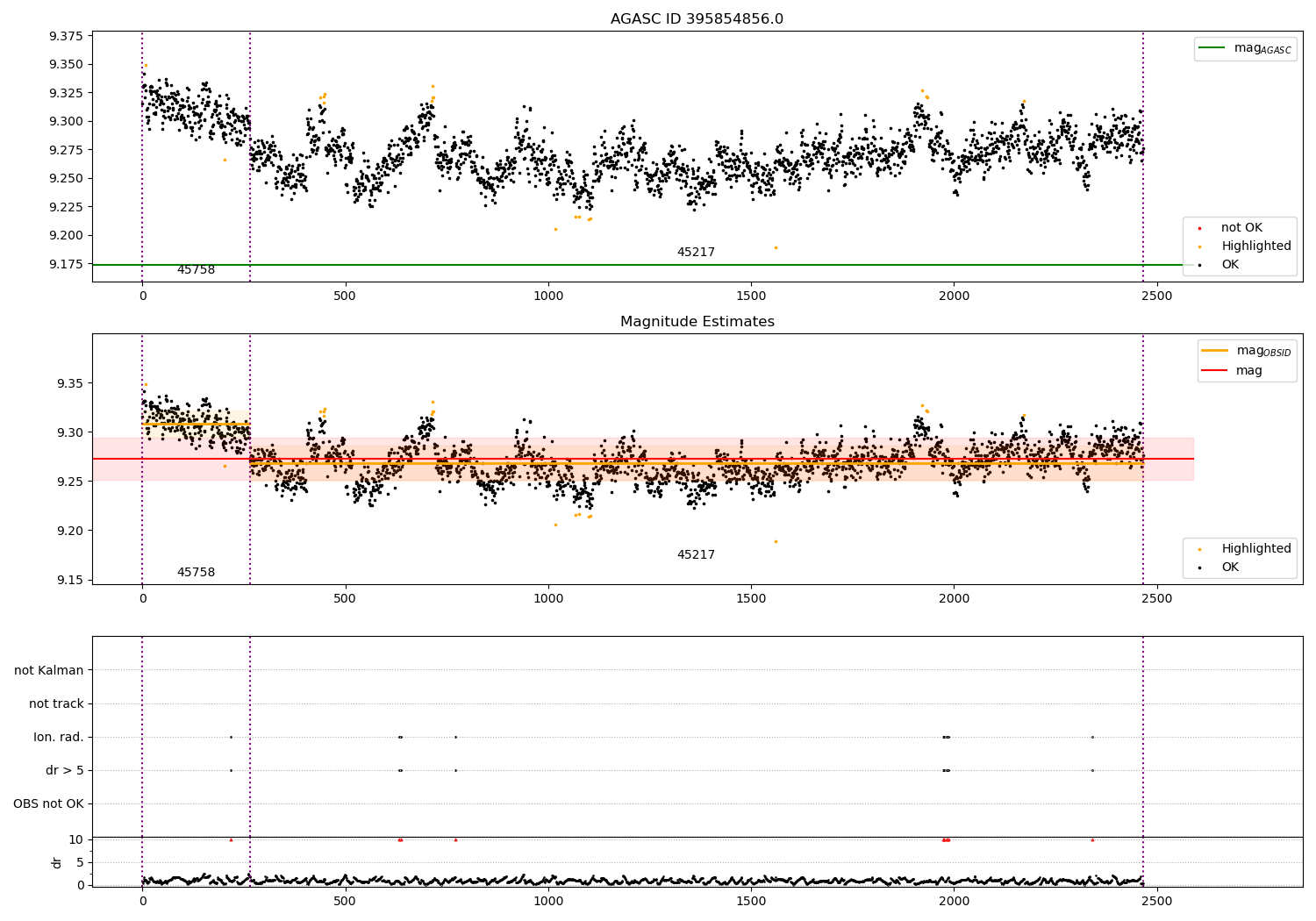
Task: Click the "not track" axis label
Action: coord(56,704)
